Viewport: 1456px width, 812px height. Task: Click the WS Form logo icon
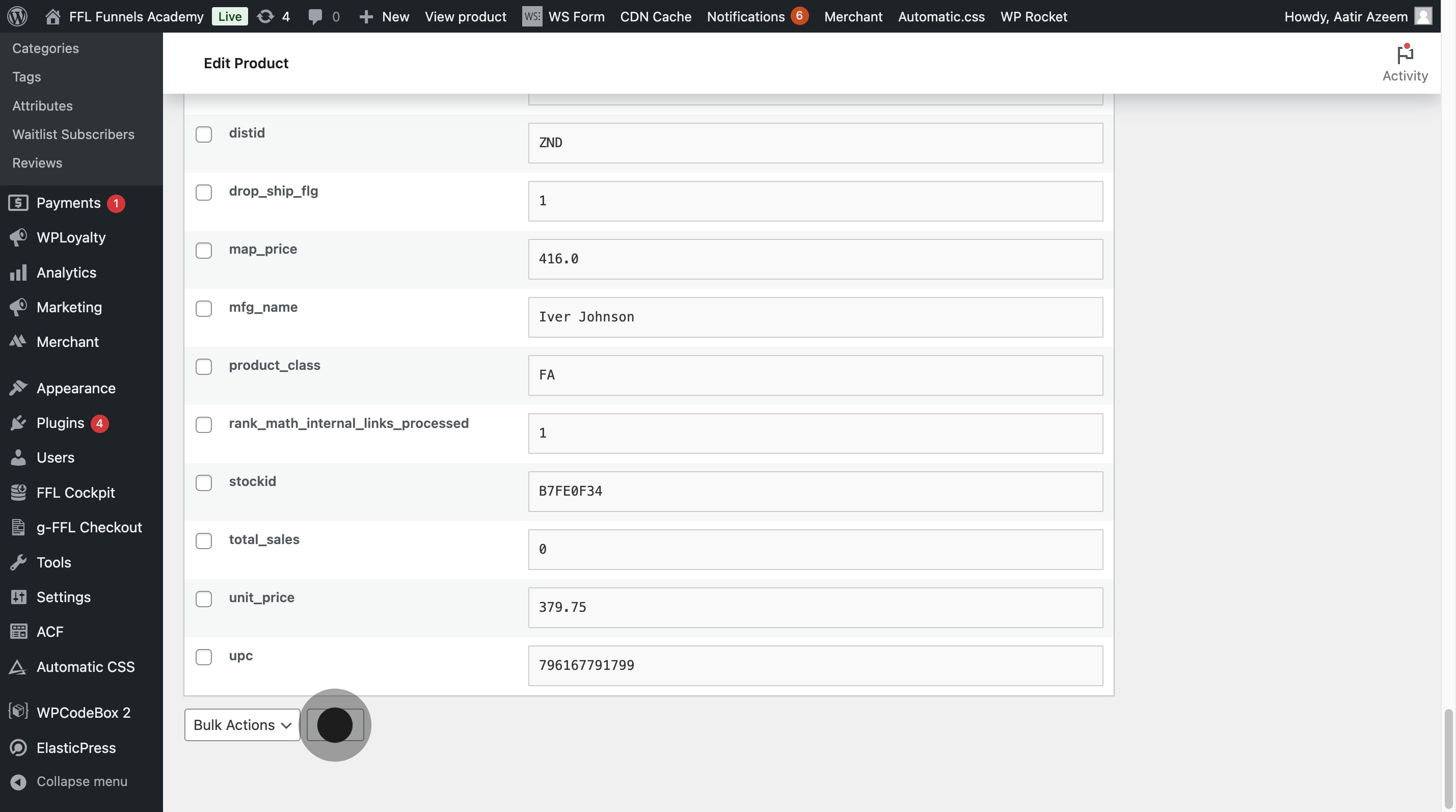[532, 16]
